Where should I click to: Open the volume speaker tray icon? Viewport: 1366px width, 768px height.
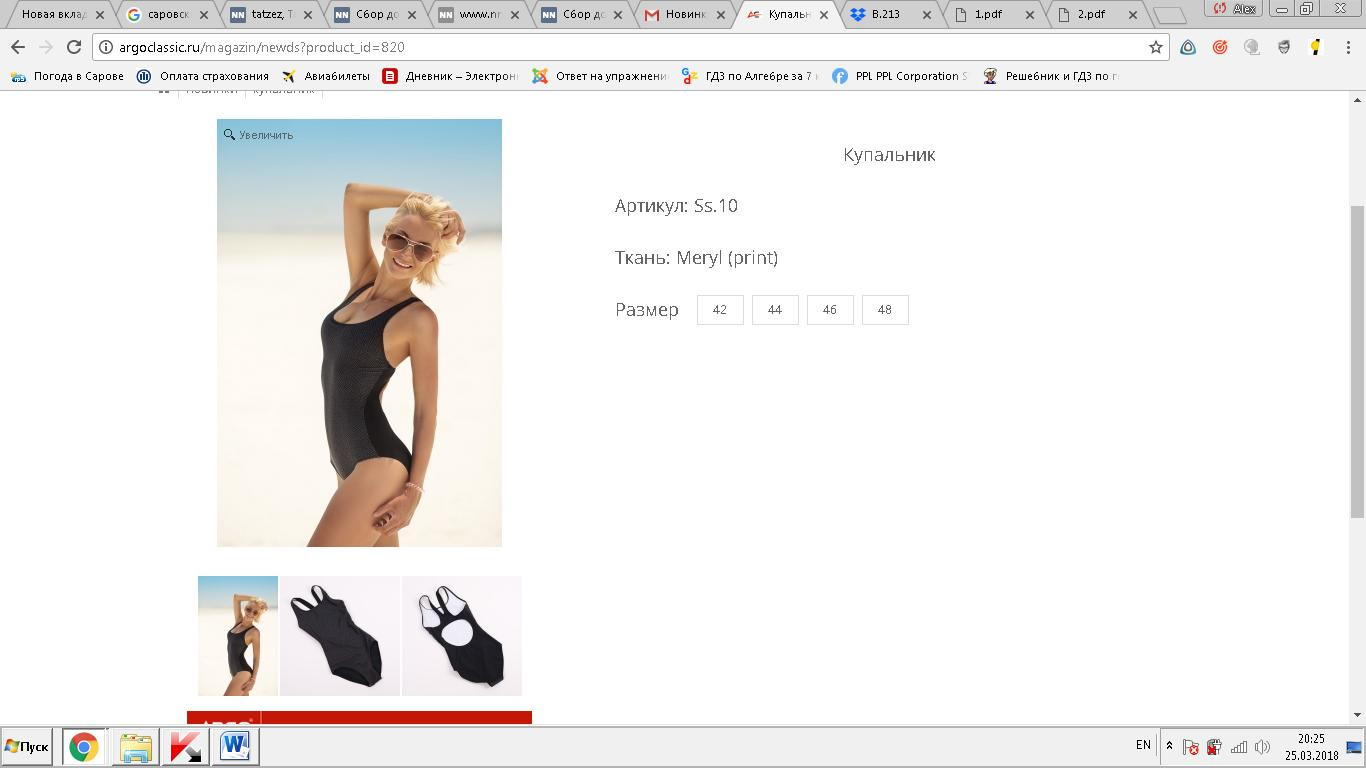1262,747
